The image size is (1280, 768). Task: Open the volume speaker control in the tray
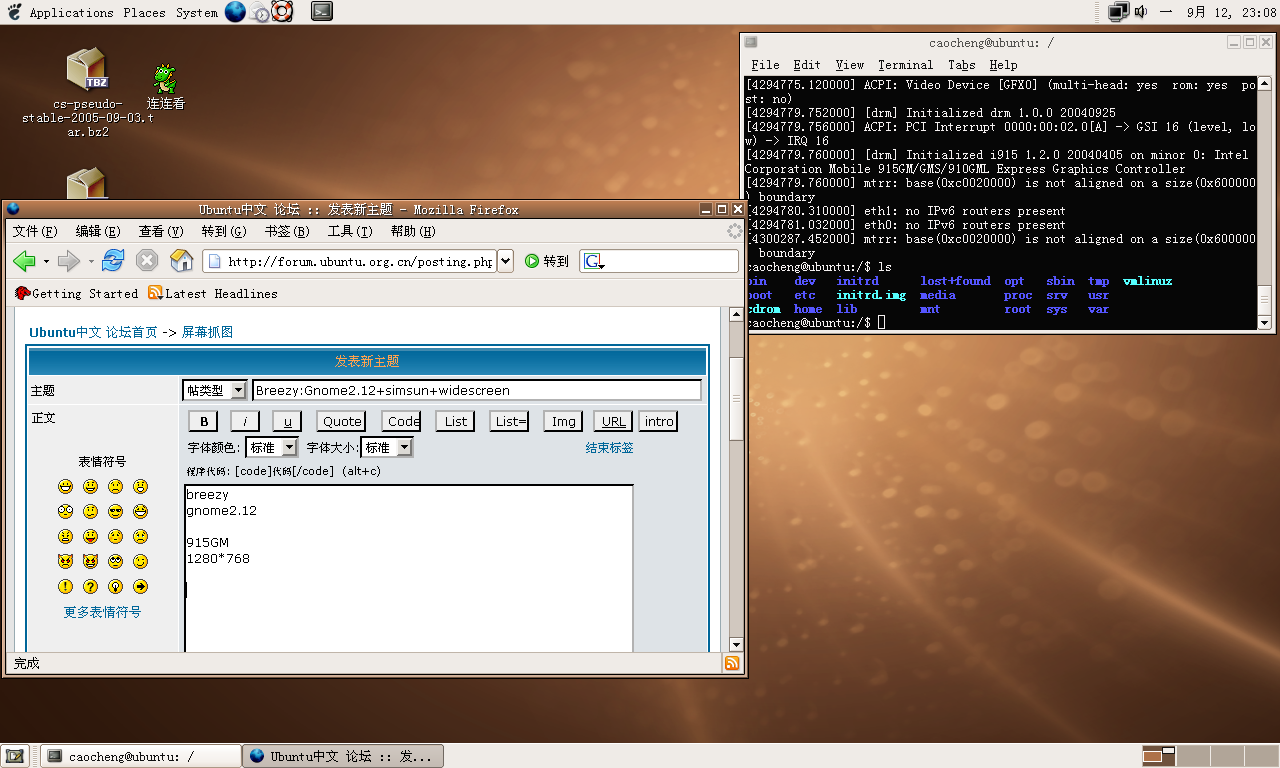click(1140, 12)
